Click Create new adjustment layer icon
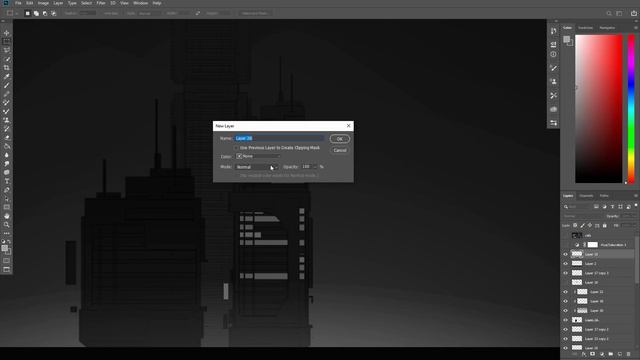The width and height of the screenshot is (640, 360). [x=602, y=354]
